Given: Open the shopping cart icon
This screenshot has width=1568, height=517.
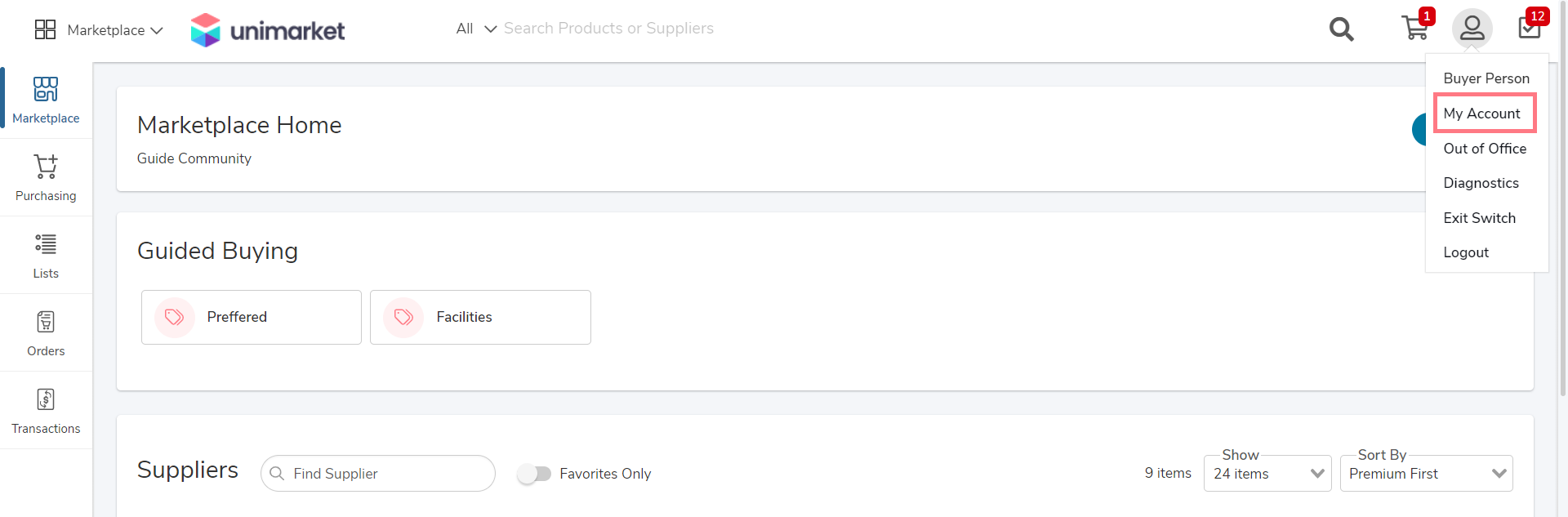Looking at the screenshot, I should point(1415,28).
